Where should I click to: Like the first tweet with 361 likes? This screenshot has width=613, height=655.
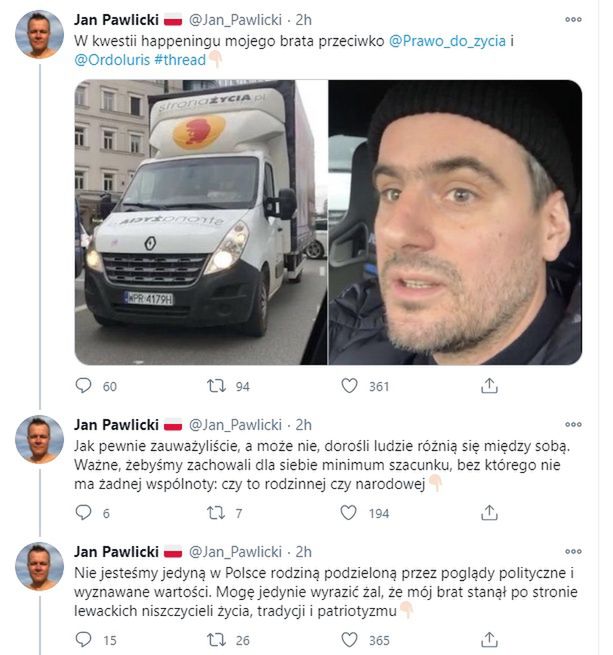[349, 385]
